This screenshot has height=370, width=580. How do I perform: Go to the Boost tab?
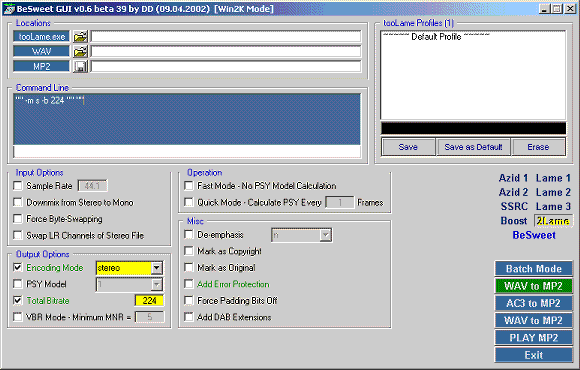(514, 221)
